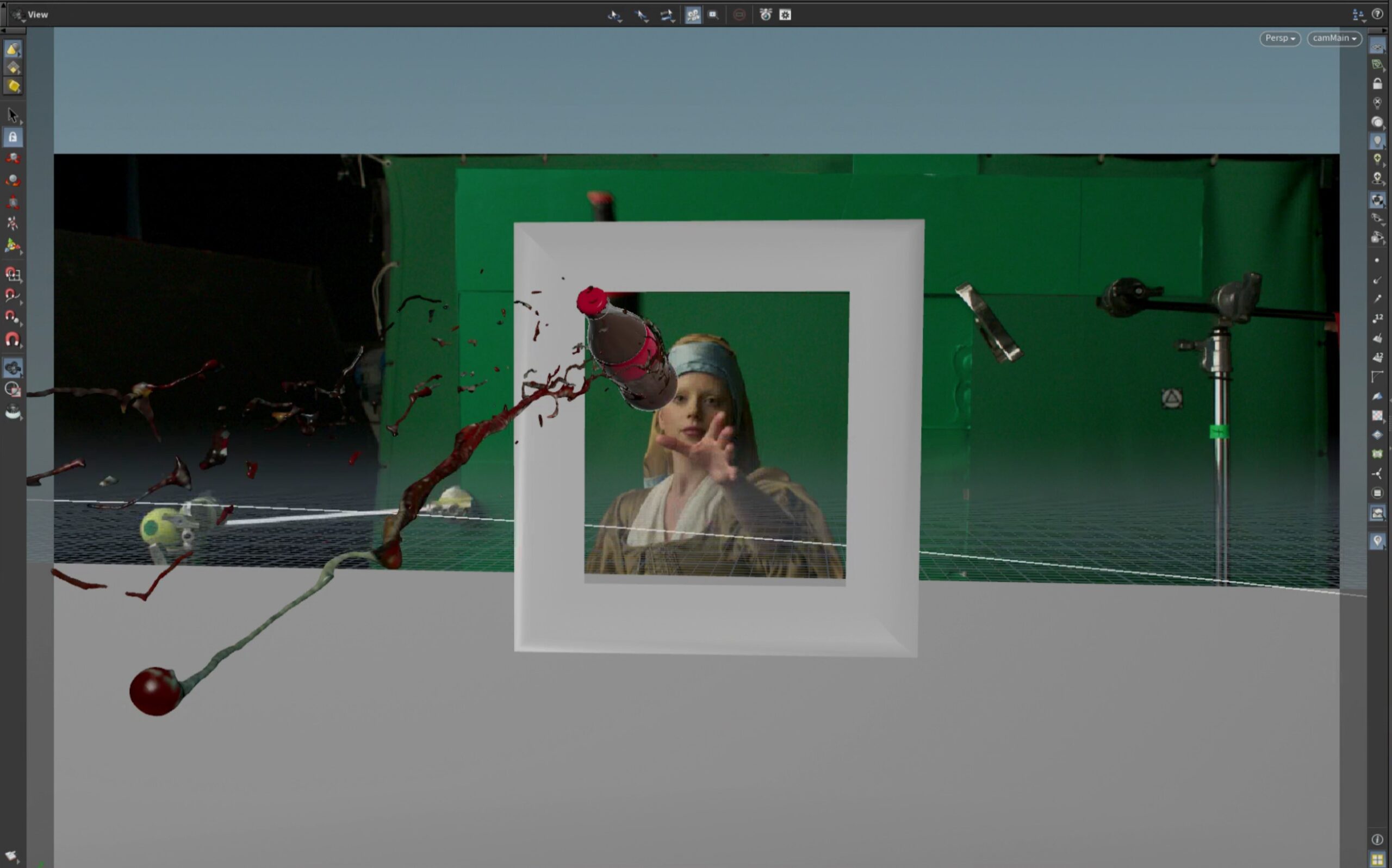Open the info circle icon at bottom right
1392x868 pixels.
click(x=1377, y=840)
